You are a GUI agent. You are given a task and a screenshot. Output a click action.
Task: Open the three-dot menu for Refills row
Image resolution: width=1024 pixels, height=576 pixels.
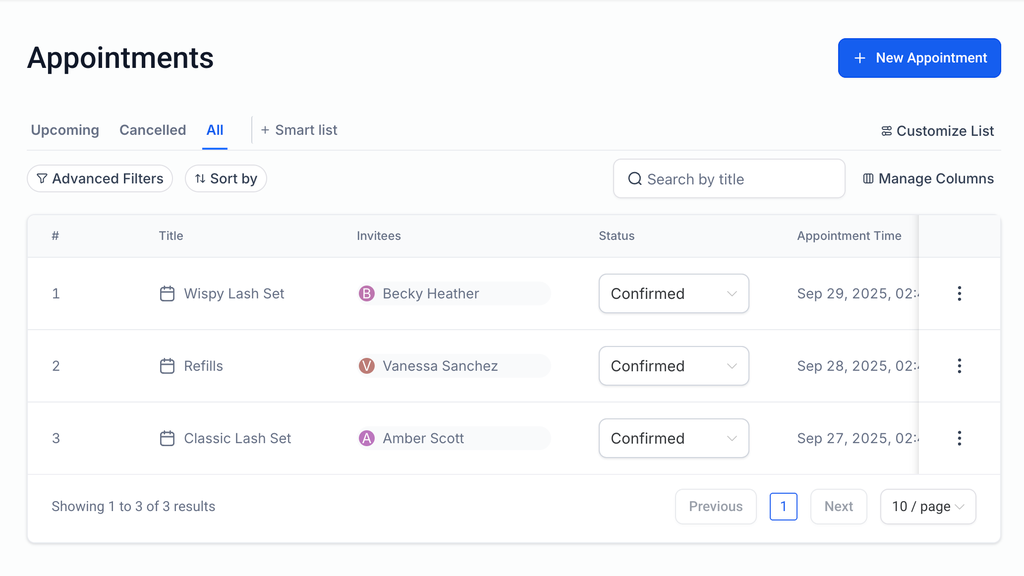[959, 366]
